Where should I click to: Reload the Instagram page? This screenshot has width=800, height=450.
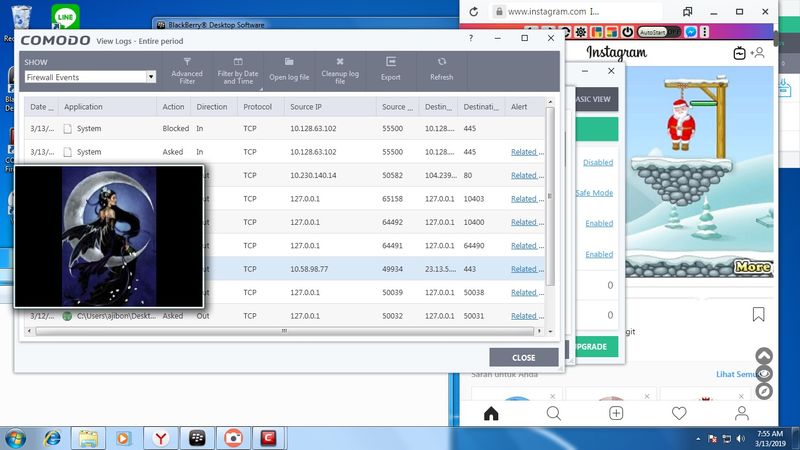[x=473, y=12]
